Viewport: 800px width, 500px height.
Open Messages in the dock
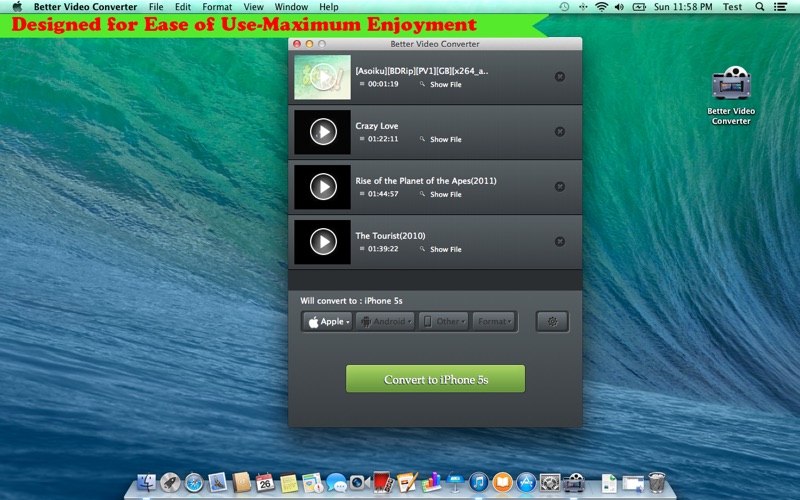click(x=336, y=483)
